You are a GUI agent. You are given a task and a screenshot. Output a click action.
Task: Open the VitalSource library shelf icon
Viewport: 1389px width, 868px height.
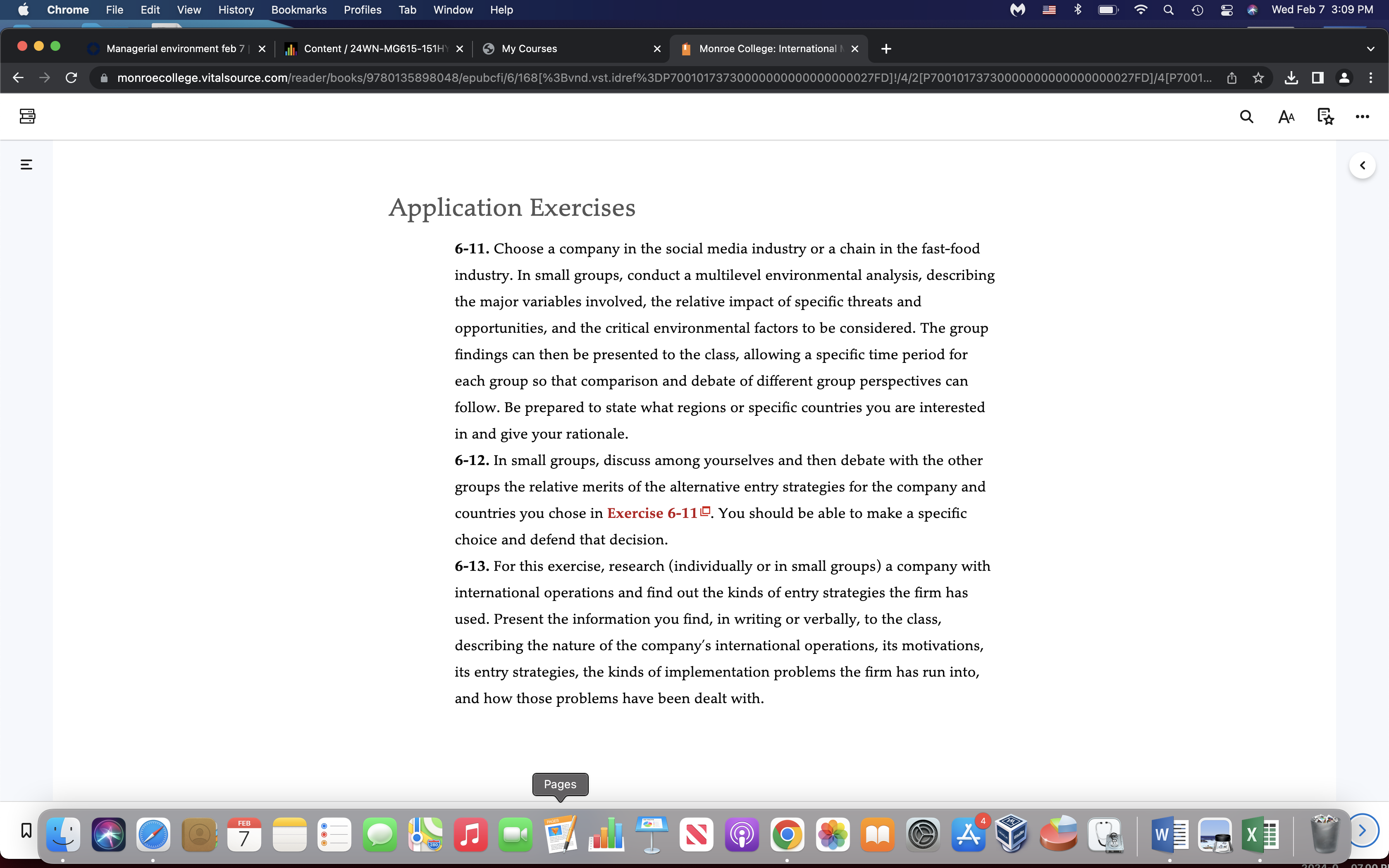[27, 117]
